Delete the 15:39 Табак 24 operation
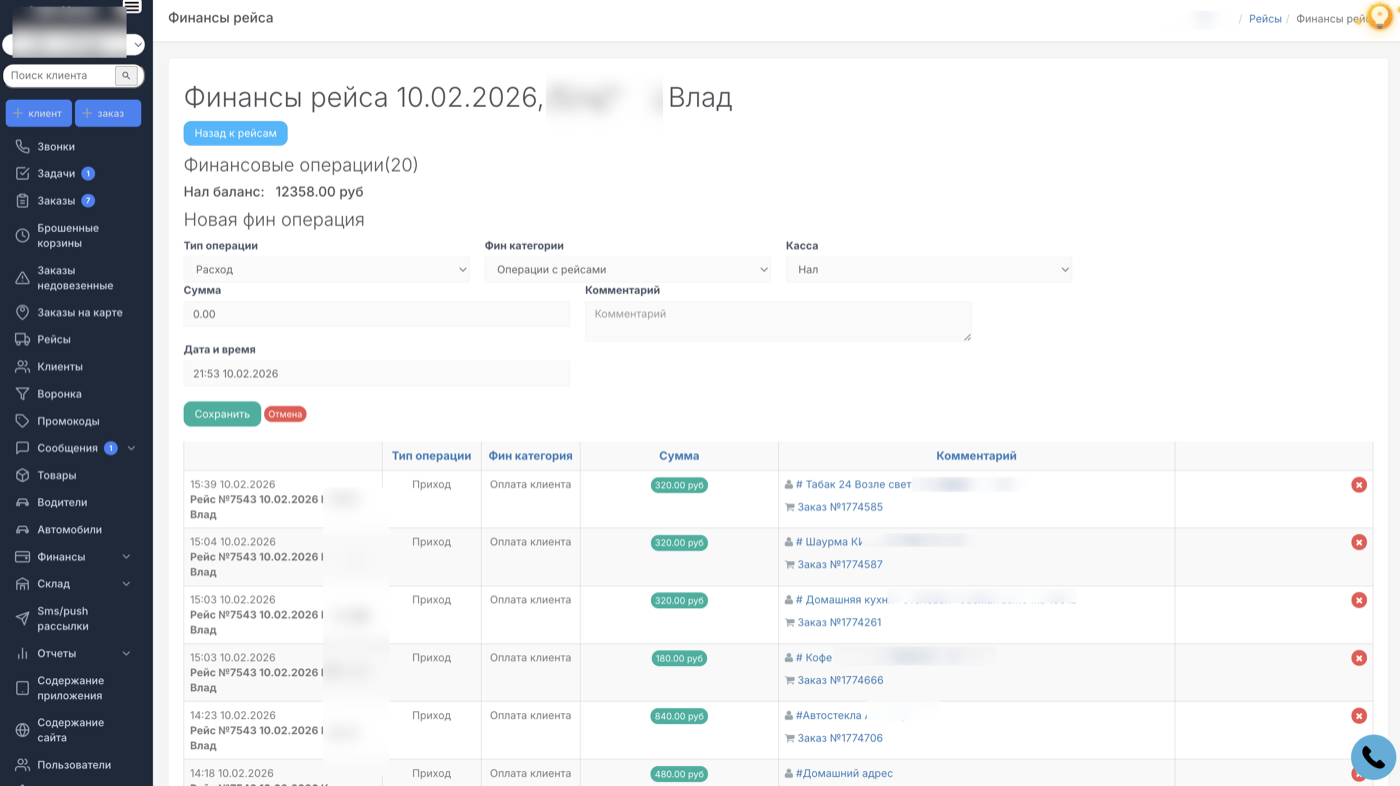 coord(1358,485)
